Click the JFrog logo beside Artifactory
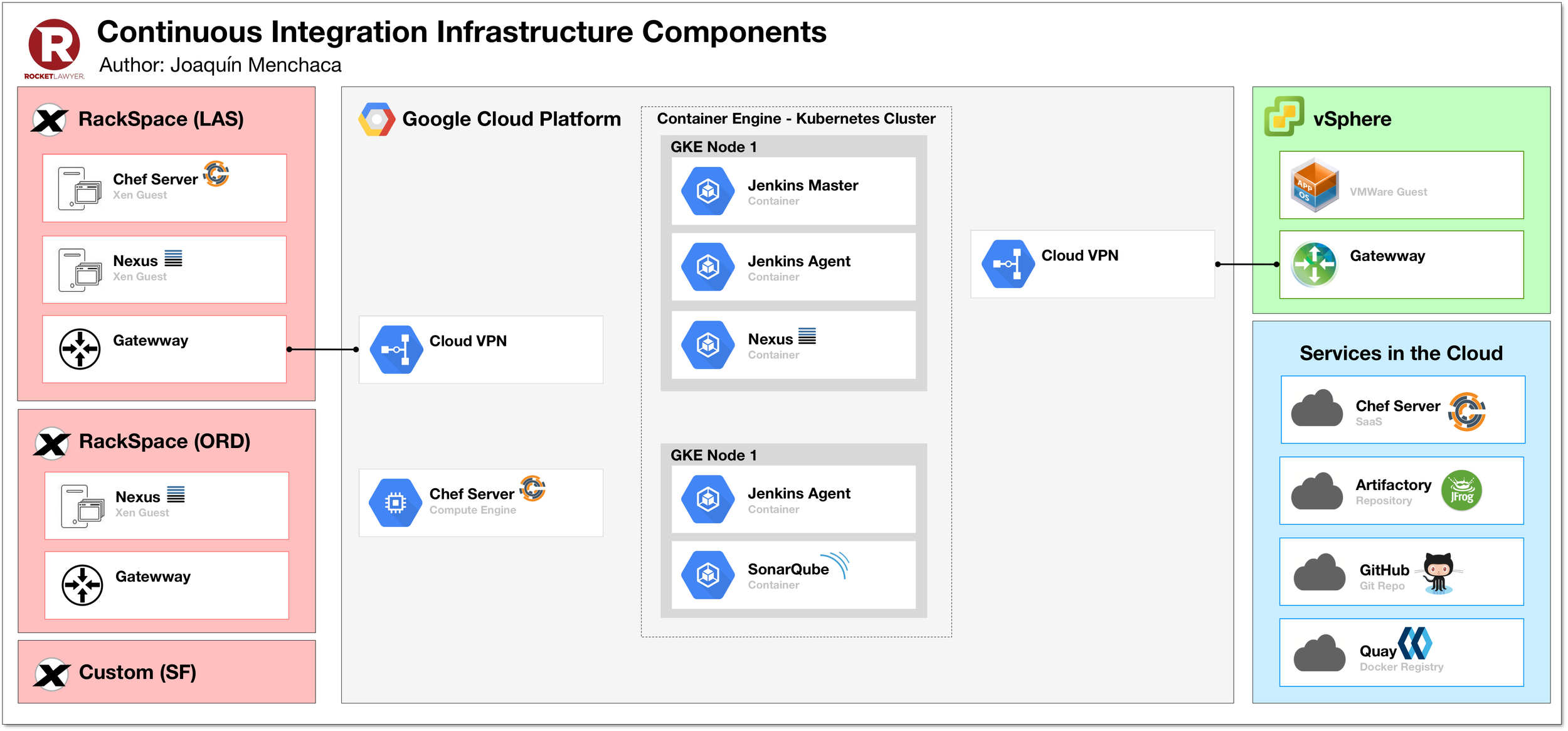1568x731 pixels. click(x=1461, y=491)
